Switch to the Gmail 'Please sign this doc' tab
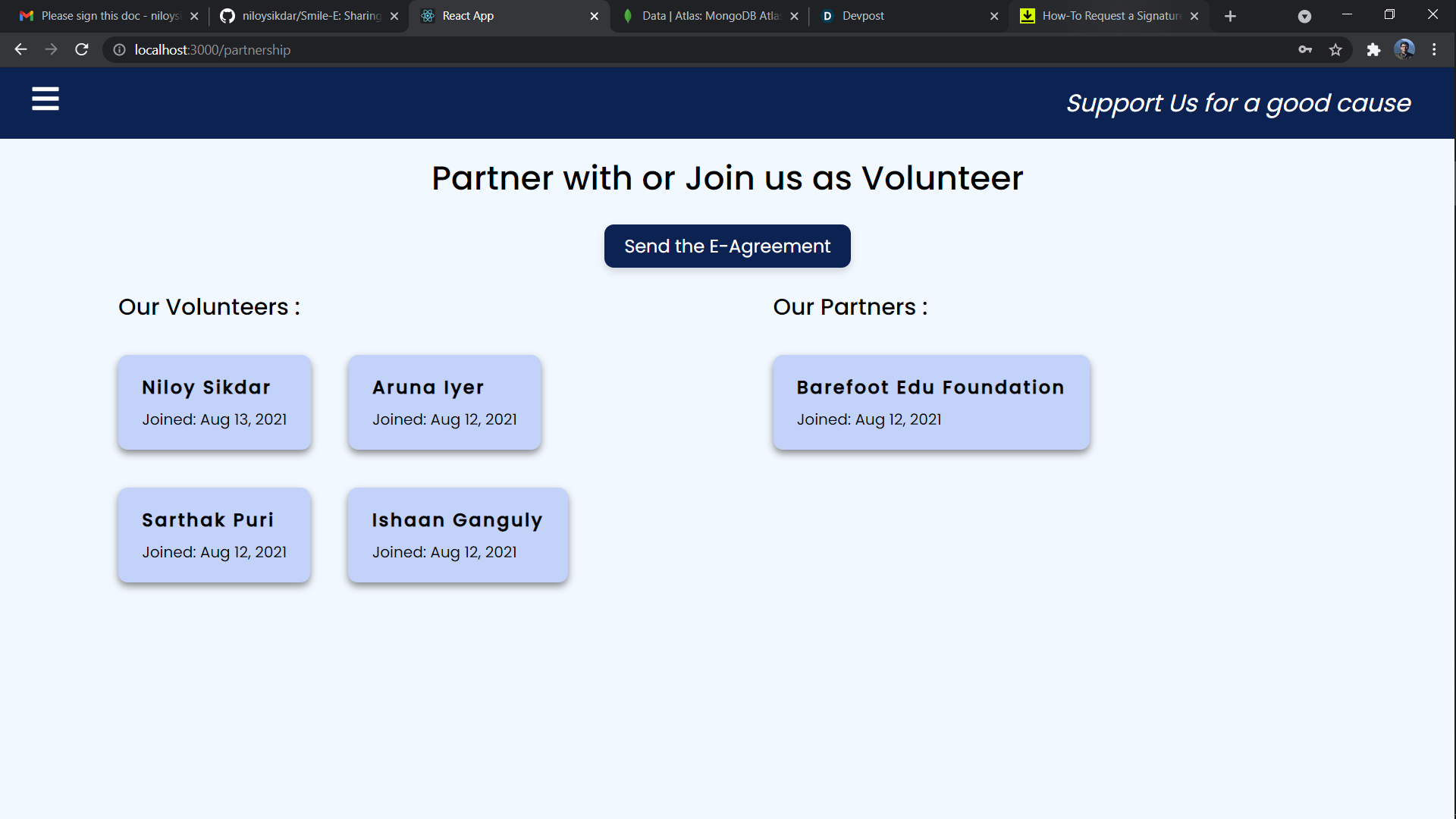 106,16
